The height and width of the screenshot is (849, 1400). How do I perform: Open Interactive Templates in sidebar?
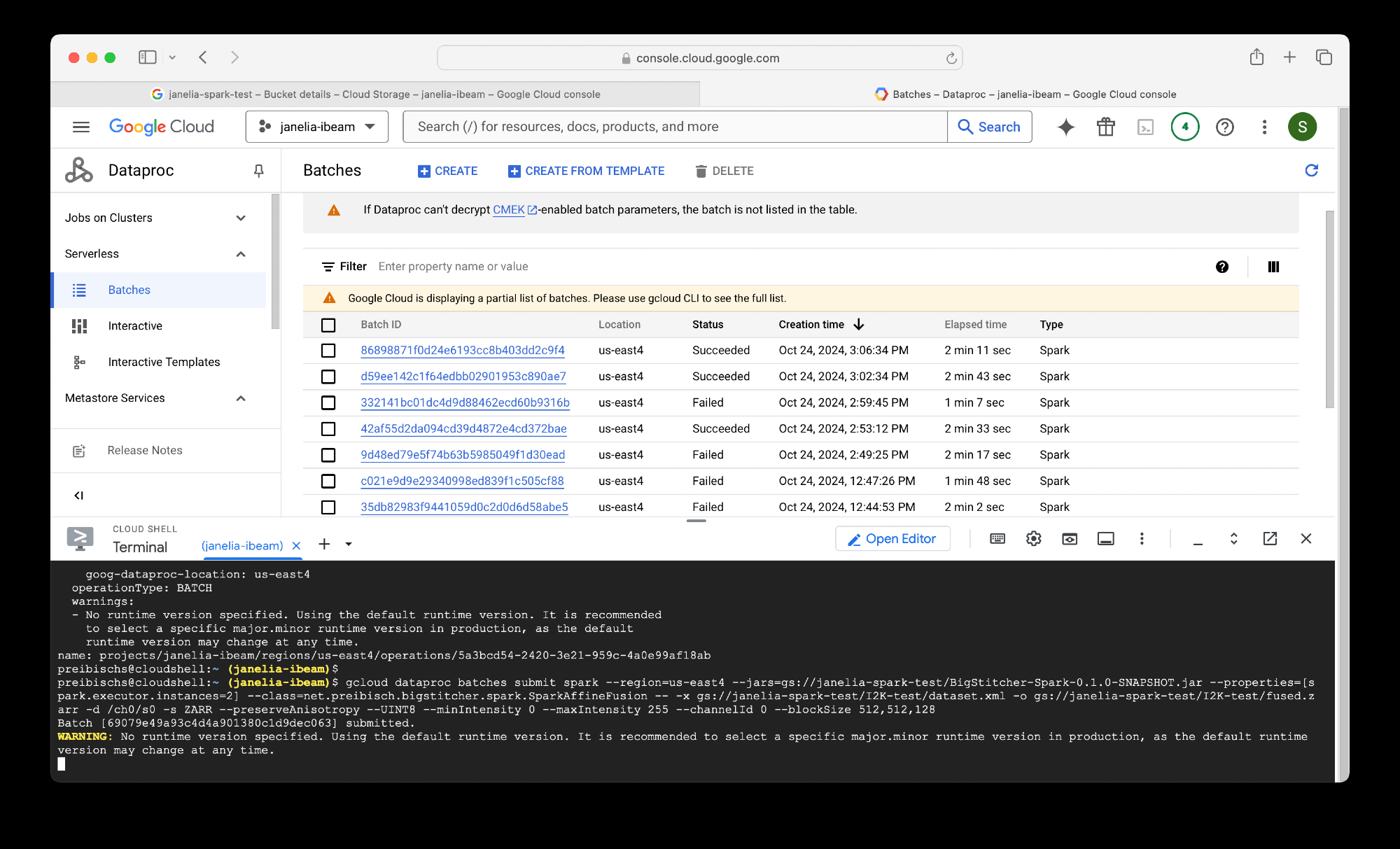(164, 362)
